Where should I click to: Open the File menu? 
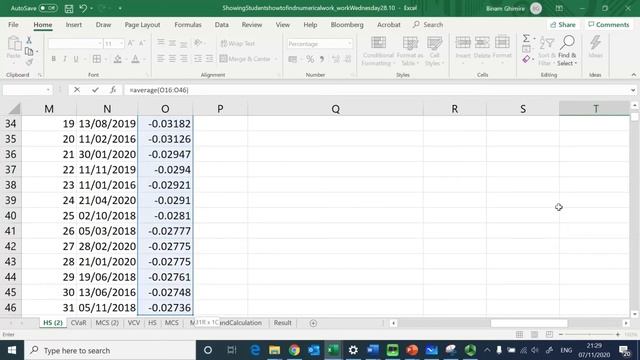point(13,24)
